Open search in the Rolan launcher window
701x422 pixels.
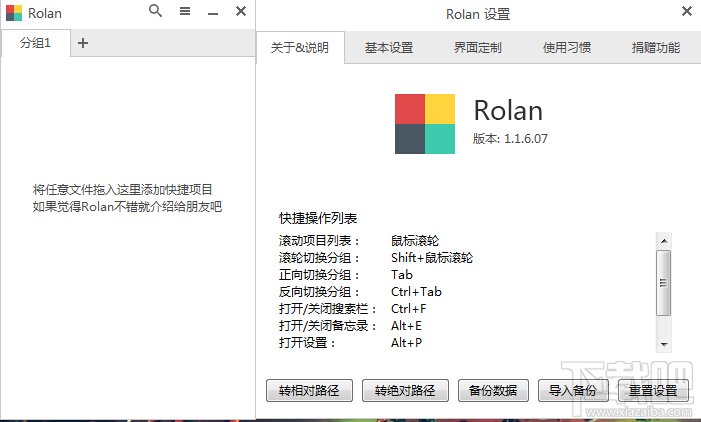click(x=155, y=11)
